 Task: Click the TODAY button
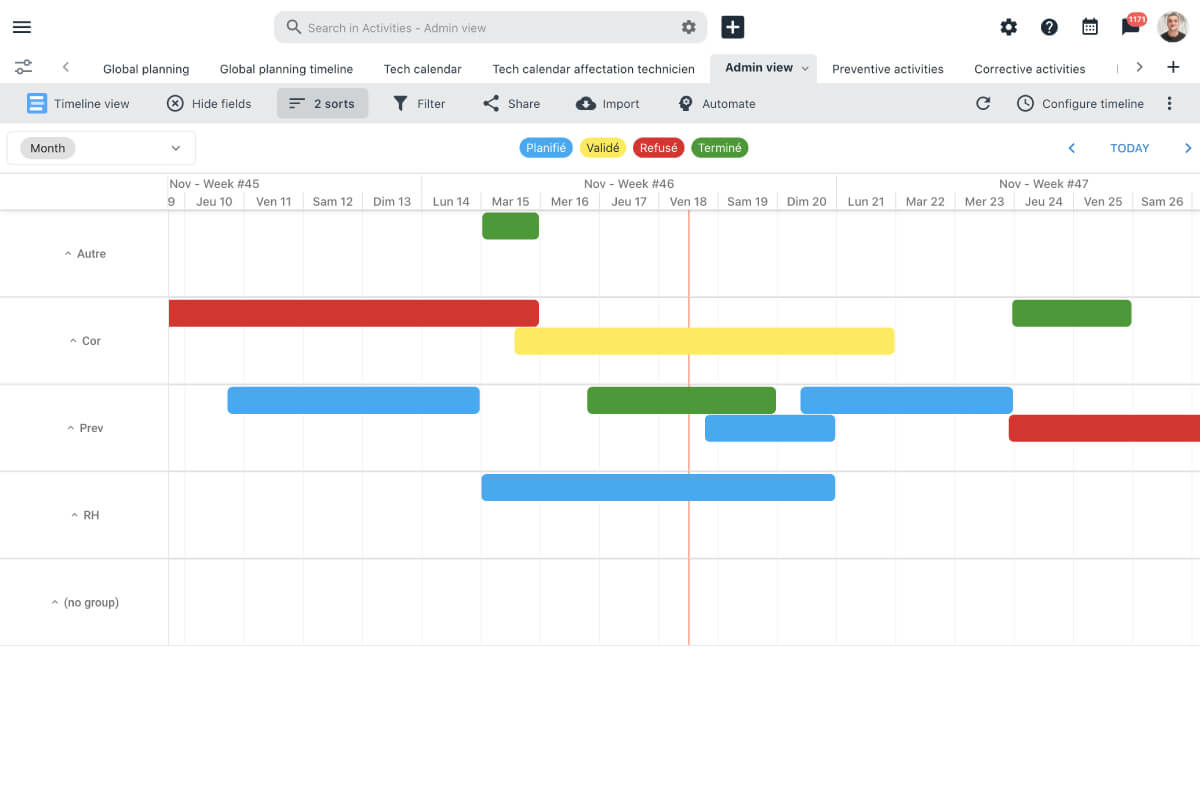pyautogui.click(x=1129, y=147)
